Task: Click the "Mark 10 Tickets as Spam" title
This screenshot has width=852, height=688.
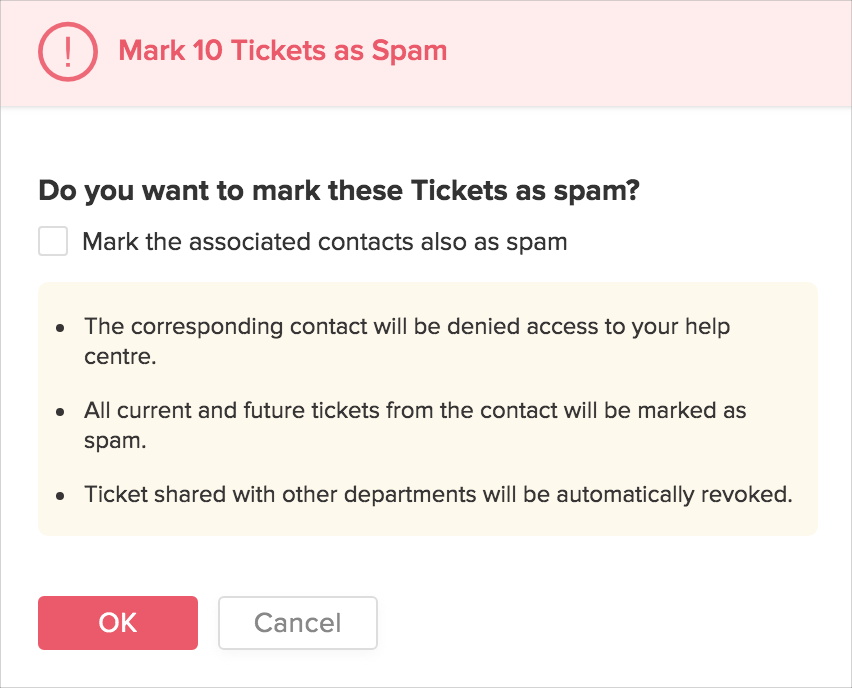Action: [x=282, y=51]
